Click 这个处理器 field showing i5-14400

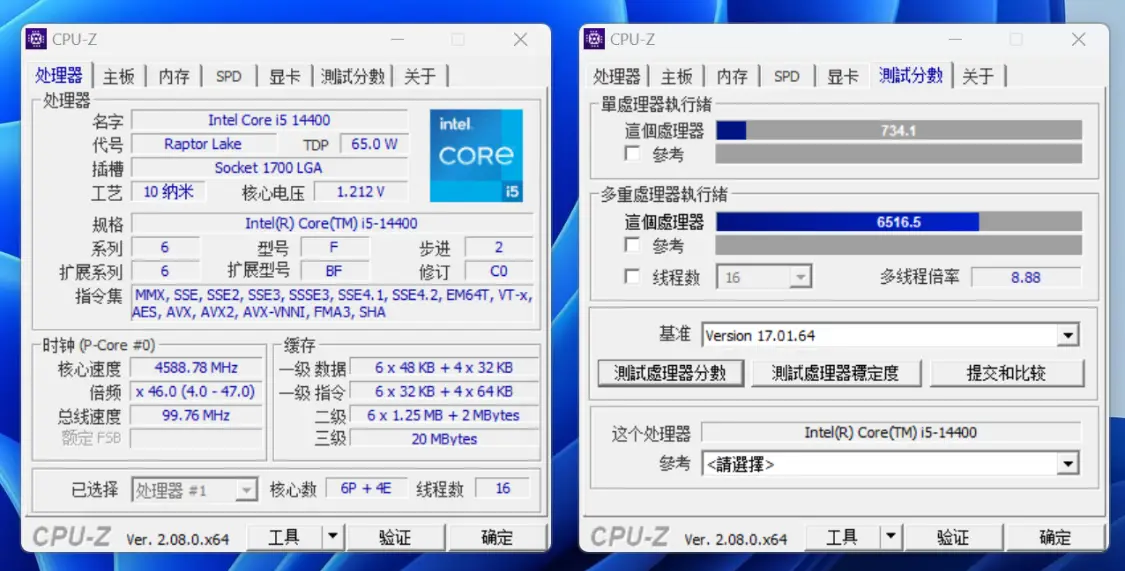click(x=890, y=432)
